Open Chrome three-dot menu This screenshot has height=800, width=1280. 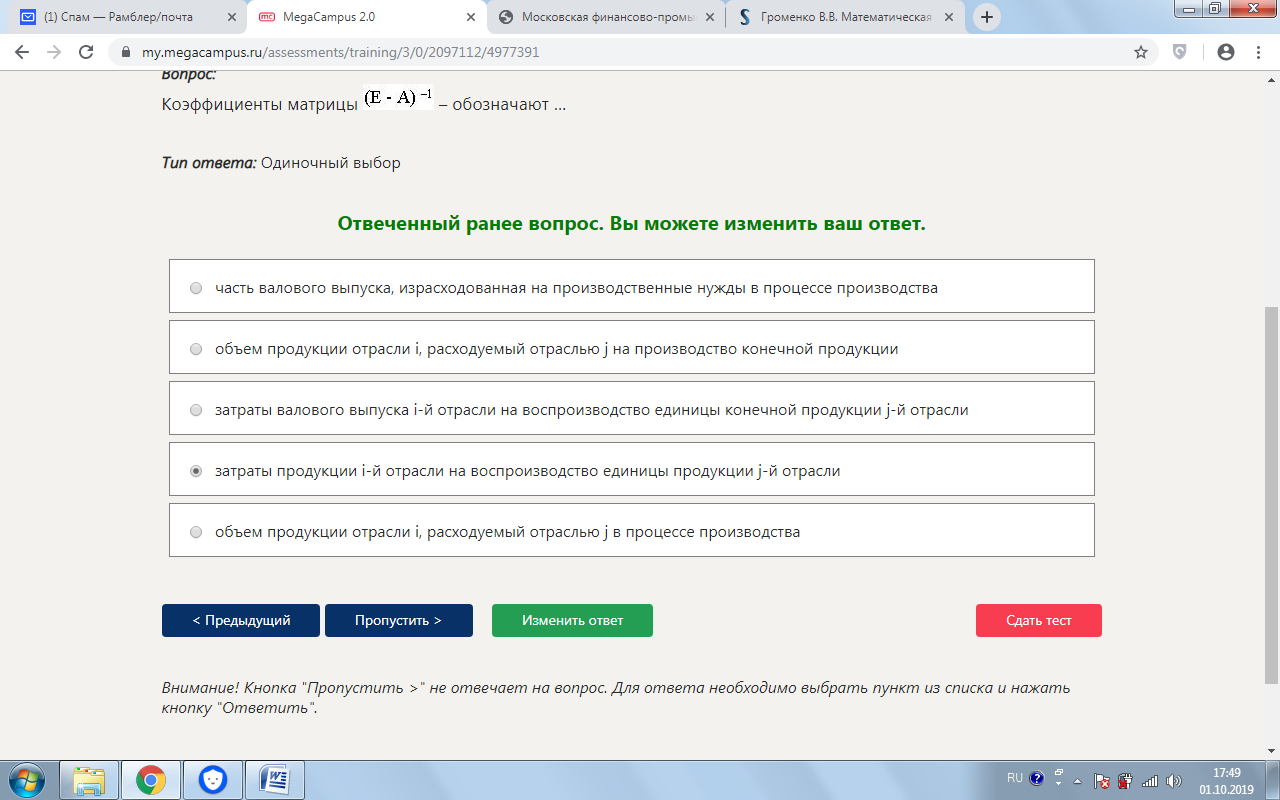(1257, 52)
